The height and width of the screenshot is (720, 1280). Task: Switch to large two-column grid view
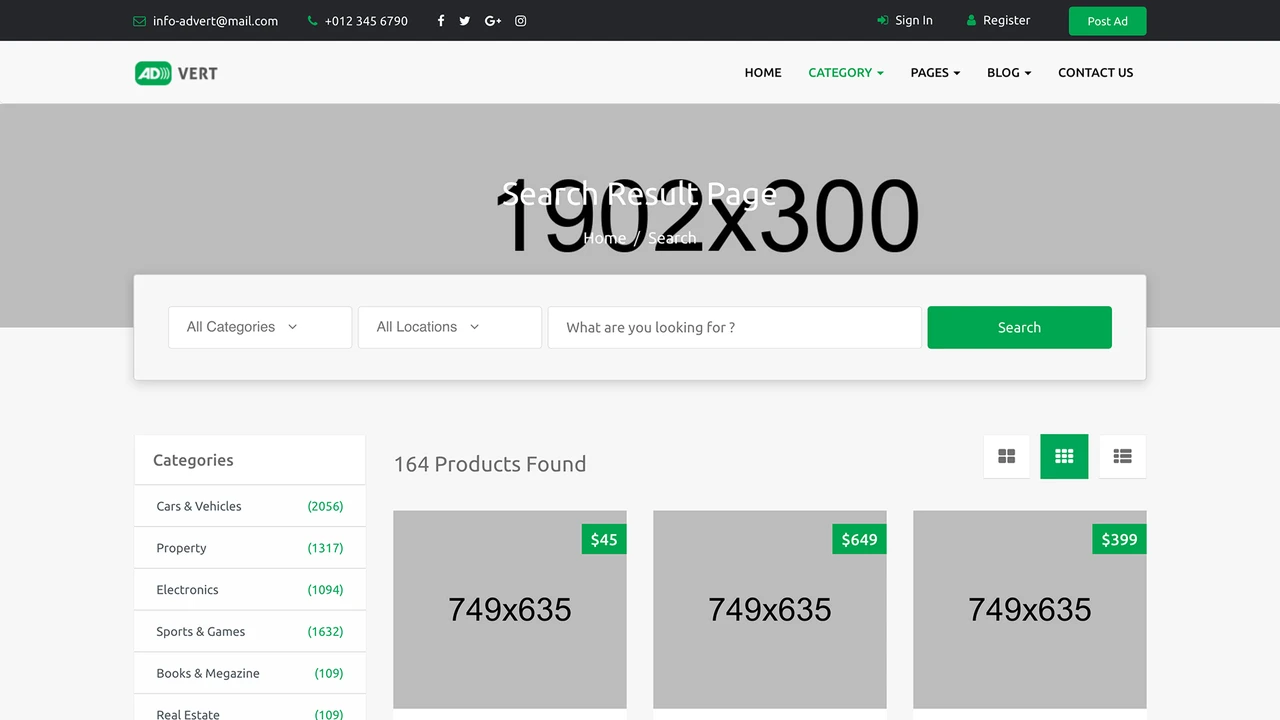coord(1006,456)
